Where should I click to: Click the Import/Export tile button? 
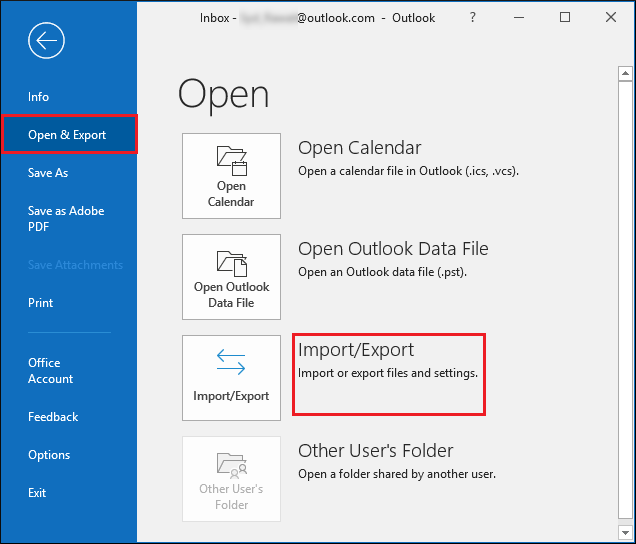click(231, 378)
